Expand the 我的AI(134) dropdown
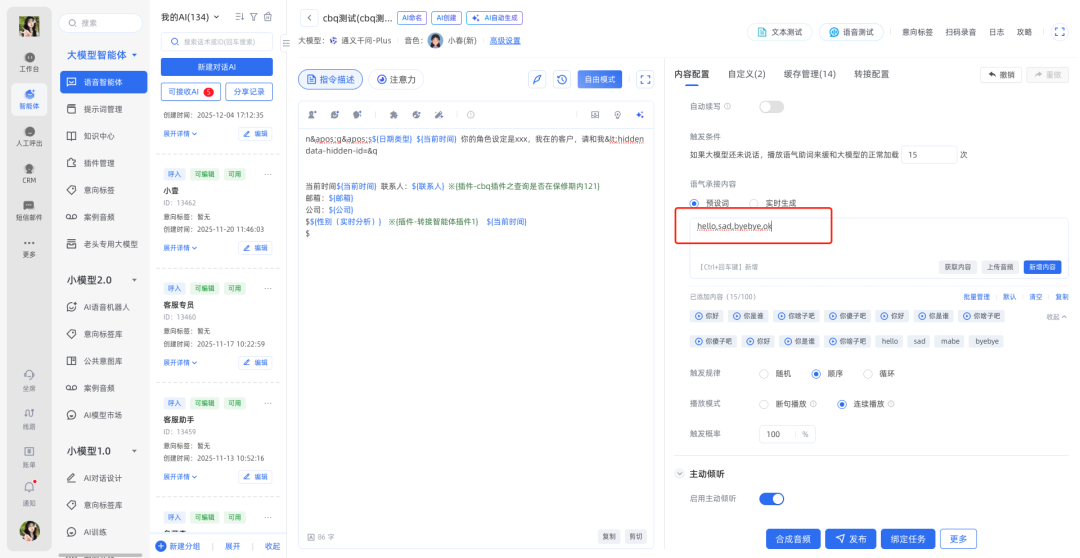 click(x=217, y=17)
